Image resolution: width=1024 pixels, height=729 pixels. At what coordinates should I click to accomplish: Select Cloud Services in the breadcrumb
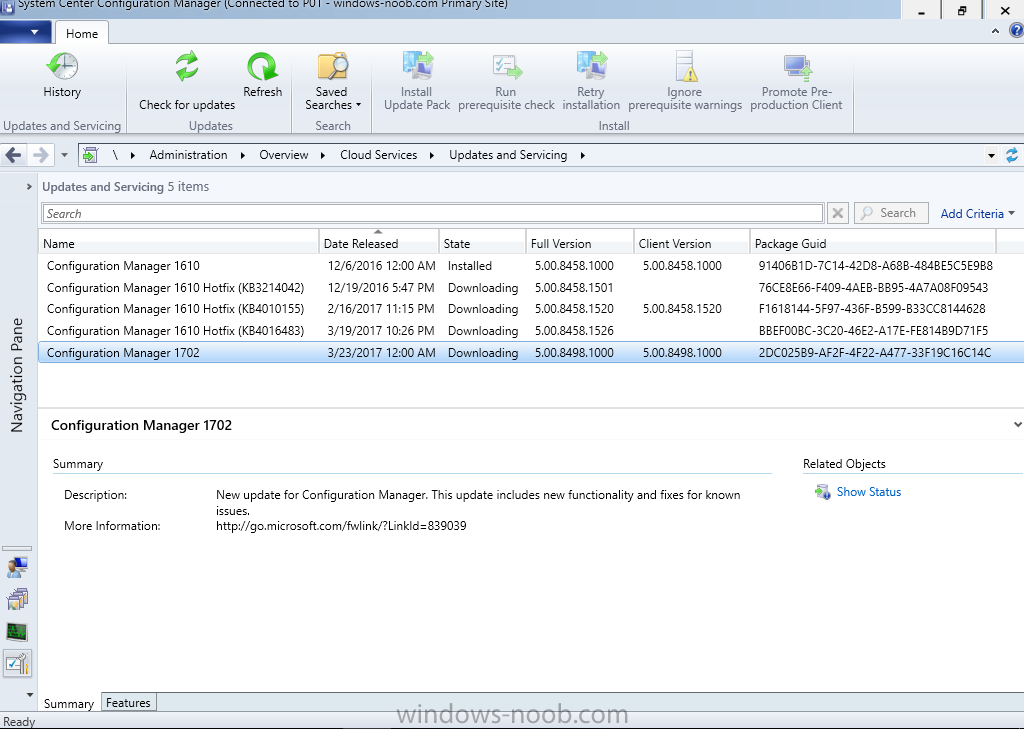[378, 155]
